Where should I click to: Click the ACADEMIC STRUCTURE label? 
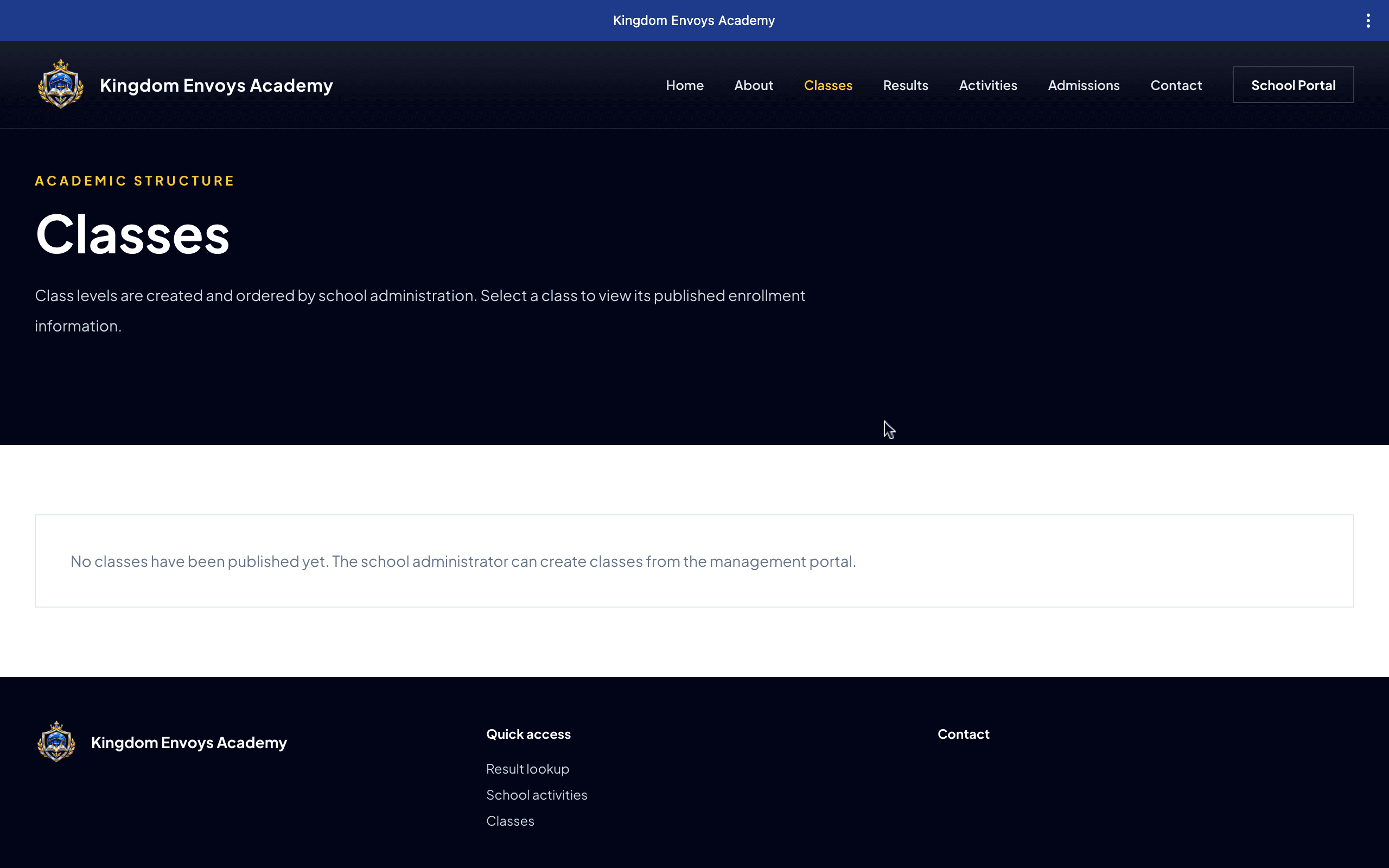pyautogui.click(x=135, y=181)
